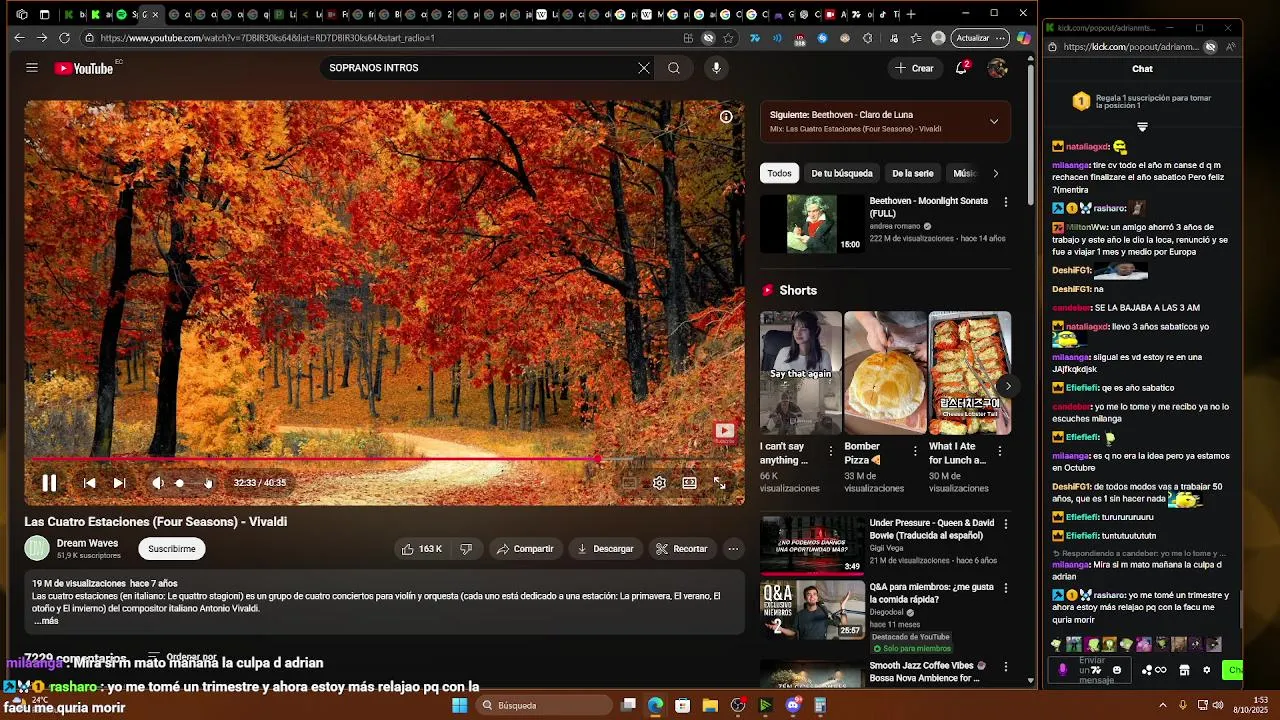
Task: Skip to the previous video
Action: 89,483
